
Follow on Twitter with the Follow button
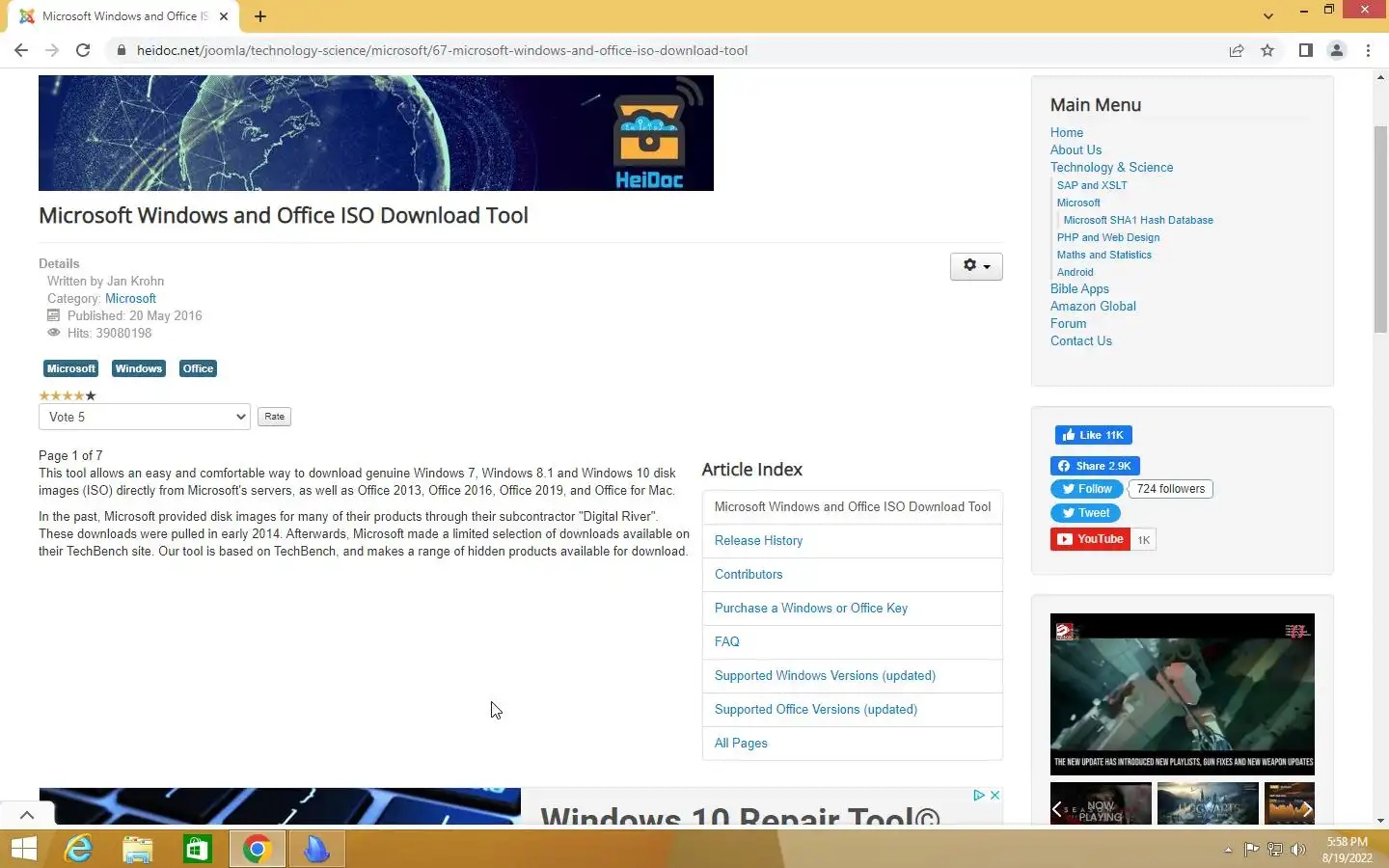click(1087, 489)
